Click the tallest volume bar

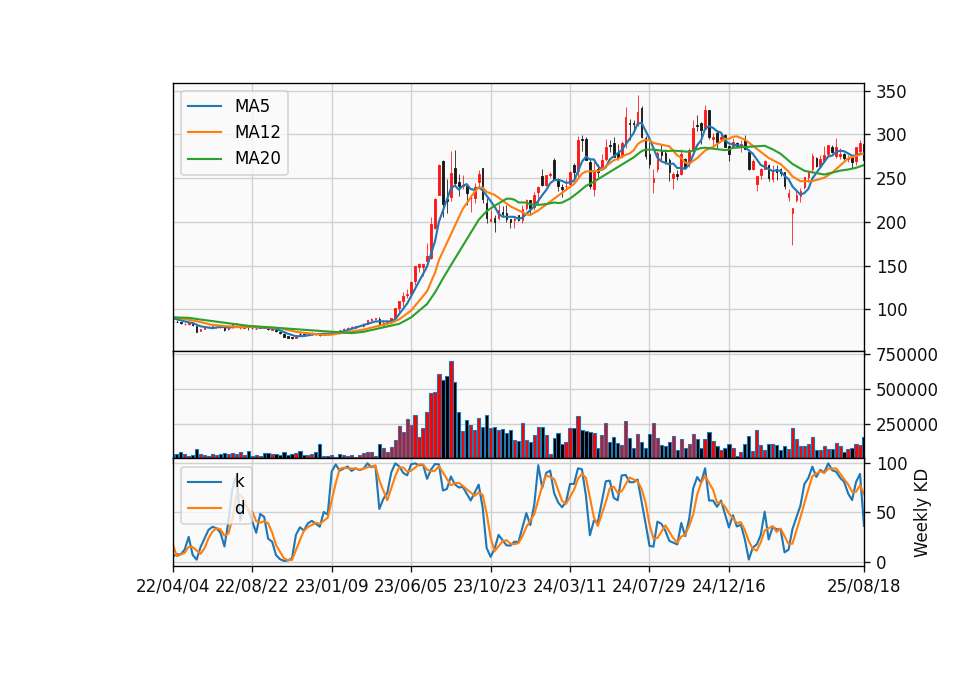tap(451, 410)
